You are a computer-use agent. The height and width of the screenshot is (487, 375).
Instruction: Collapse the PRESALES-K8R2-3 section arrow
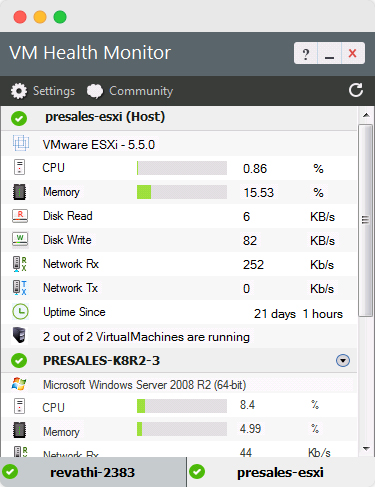(343, 360)
